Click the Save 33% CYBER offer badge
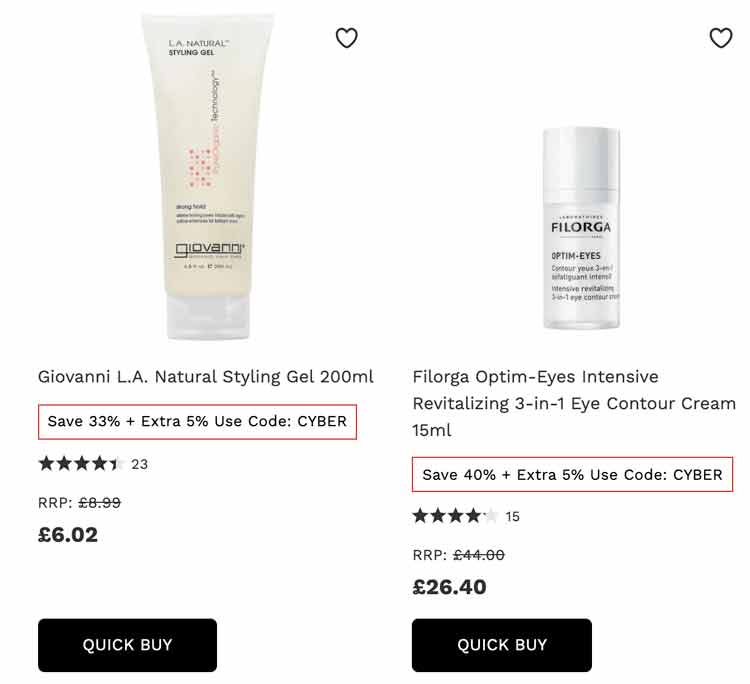The image size is (750, 684). point(197,421)
